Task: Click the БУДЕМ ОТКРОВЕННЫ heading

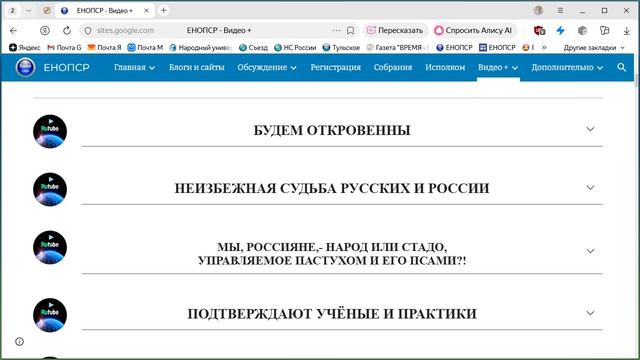Action: [x=332, y=130]
